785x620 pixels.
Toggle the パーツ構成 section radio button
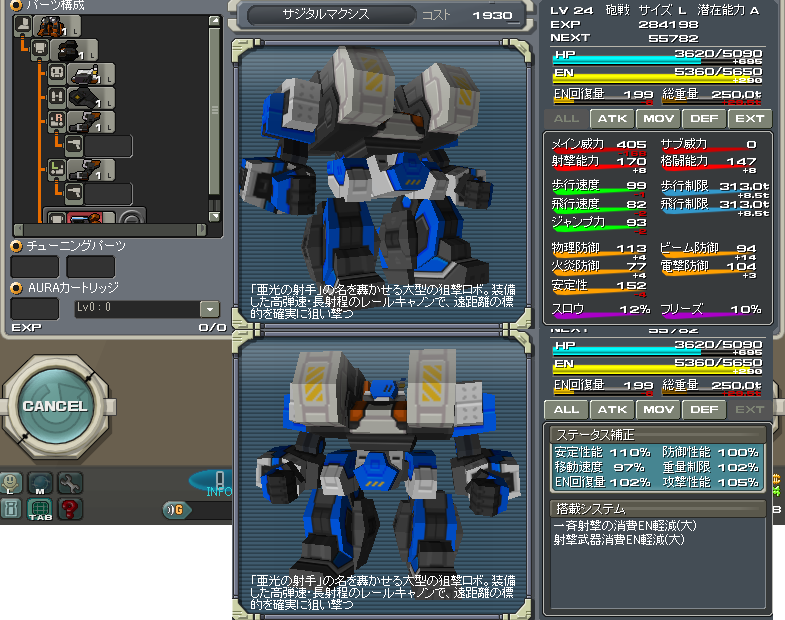tap(16, 5)
